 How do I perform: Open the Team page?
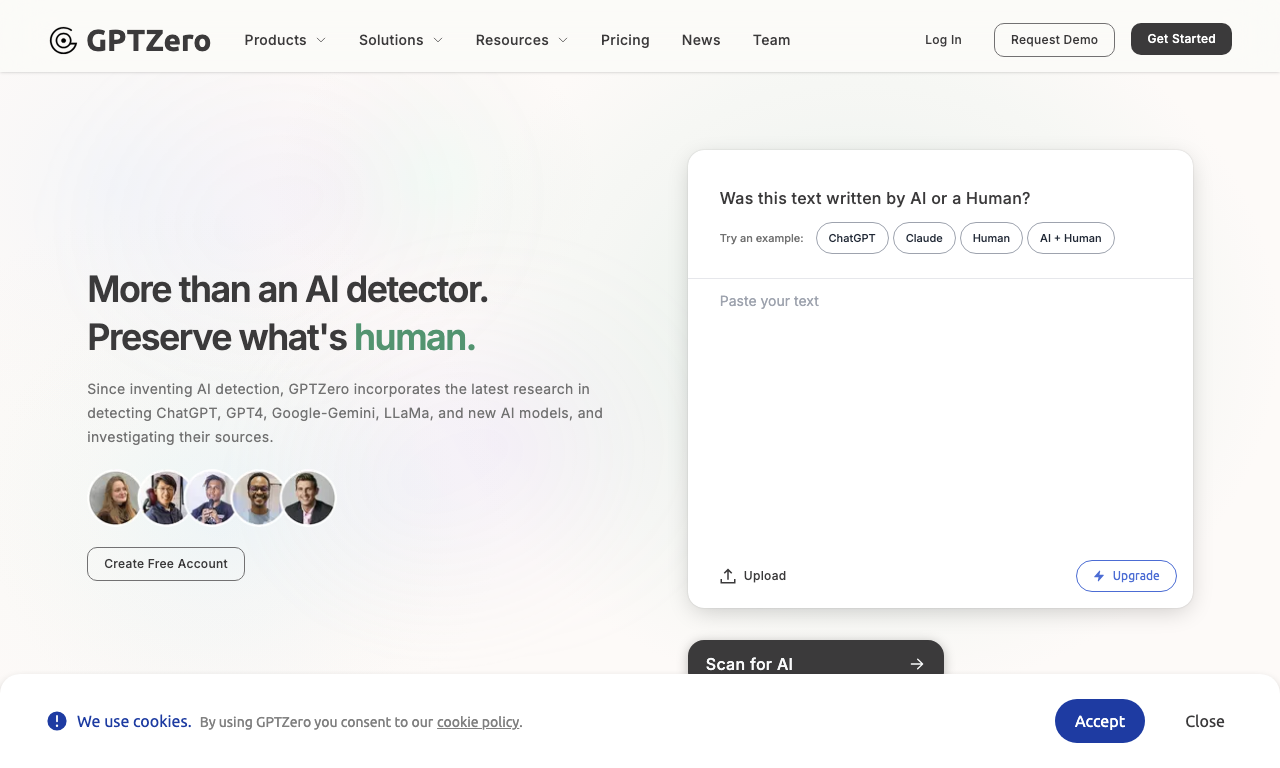[x=772, y=40]
